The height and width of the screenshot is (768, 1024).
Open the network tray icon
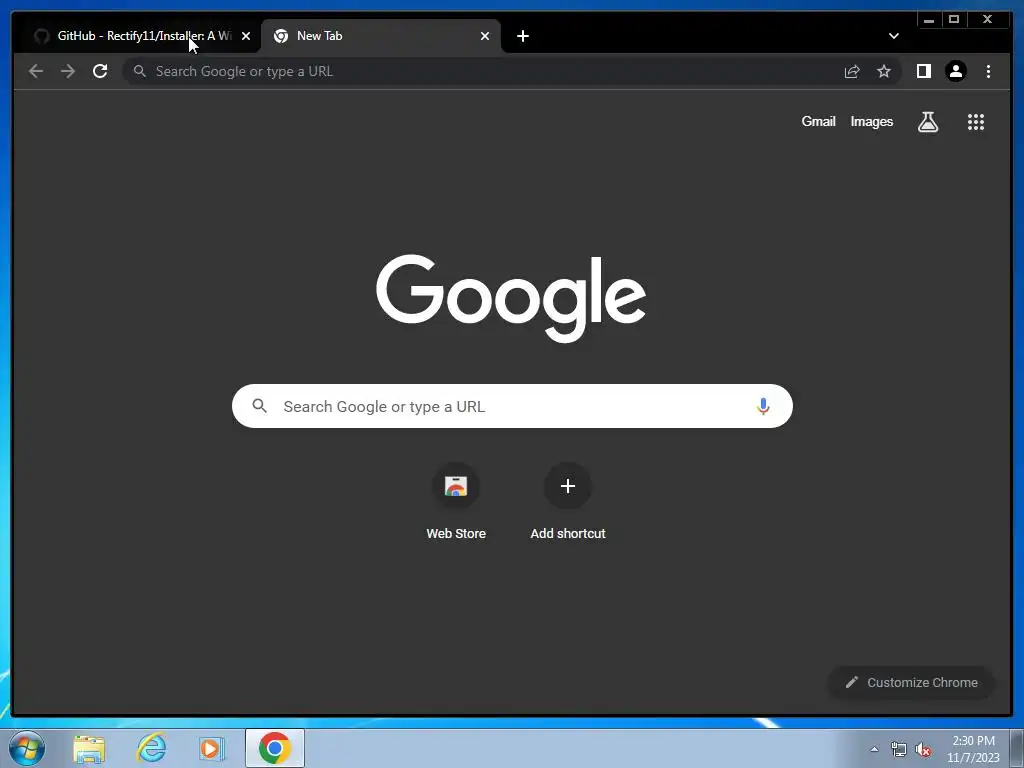[899, 750]
